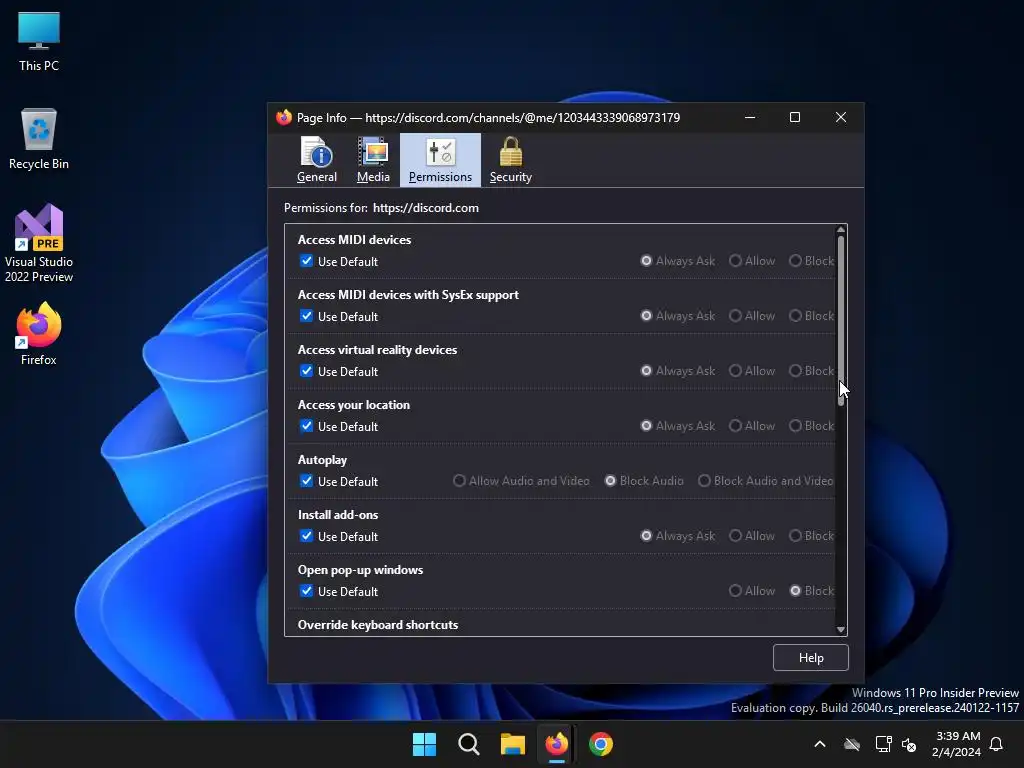Select the Recycle Bin desktop icon
The width and height of the screenshot is (1024, 768).
tap(39, 139)
